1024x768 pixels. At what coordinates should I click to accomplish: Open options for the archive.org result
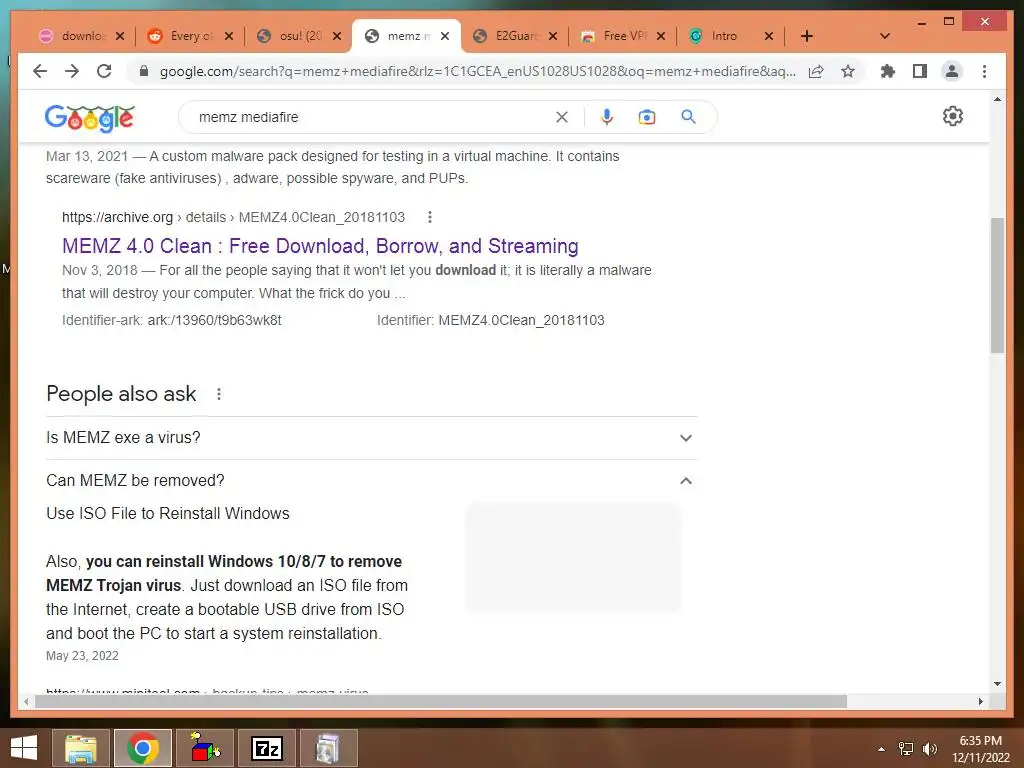pos(430,217)
